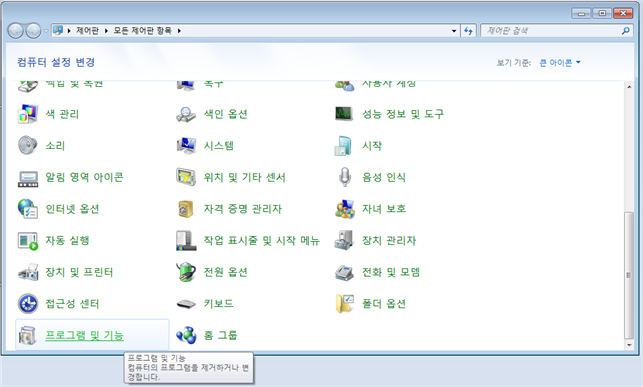643x387 pixels.
Task: Click the 전화 및 모뎀 phone icon
Action: [x=344, y=273]
